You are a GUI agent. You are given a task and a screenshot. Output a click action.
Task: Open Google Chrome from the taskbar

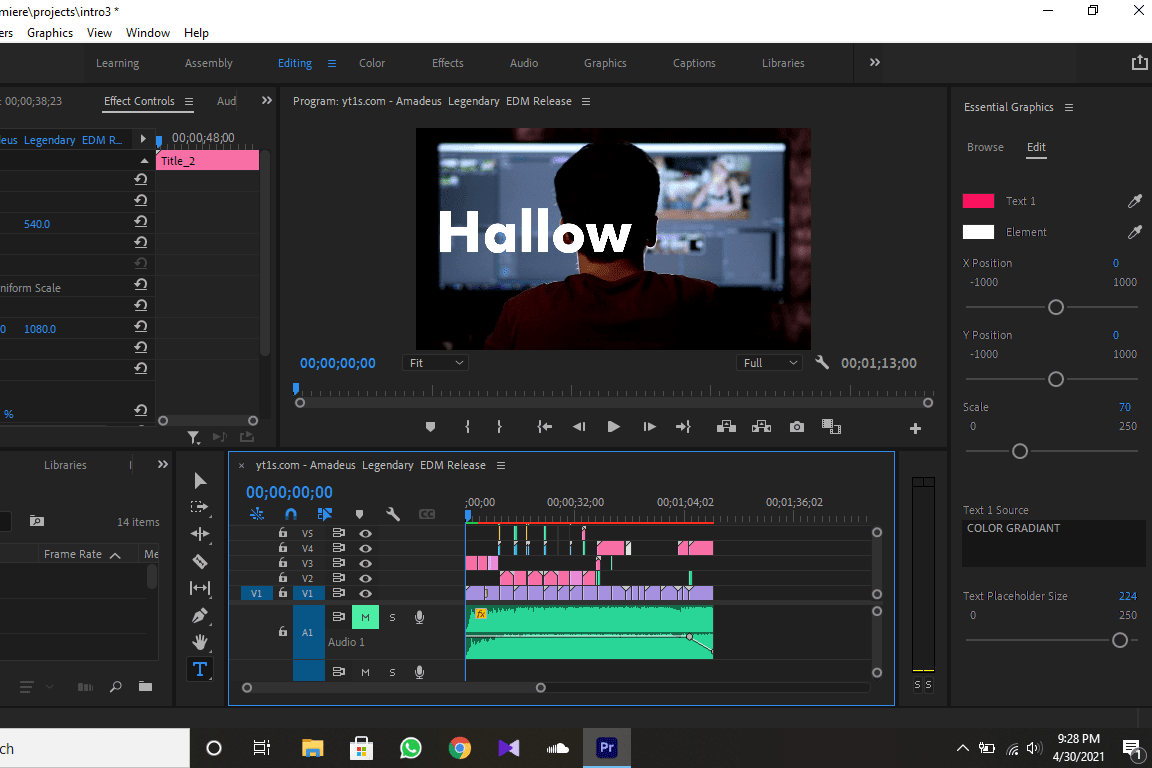coord(460,748)
